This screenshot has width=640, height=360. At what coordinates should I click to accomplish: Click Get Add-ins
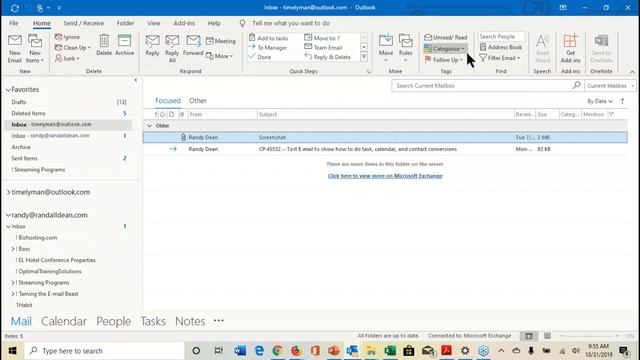[x=570, y=49]
